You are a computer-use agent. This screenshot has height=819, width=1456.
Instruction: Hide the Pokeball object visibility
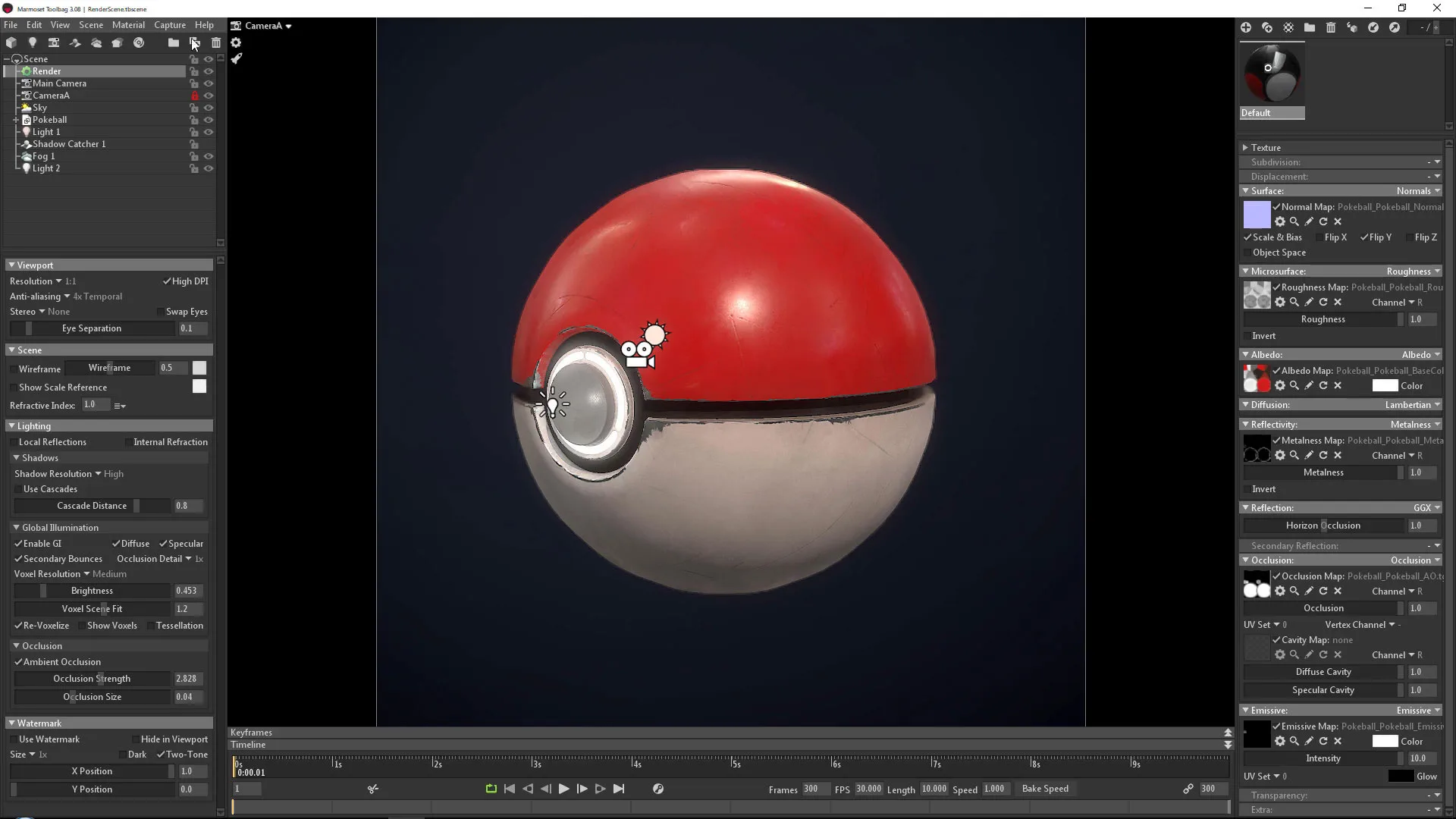point(209,120)
